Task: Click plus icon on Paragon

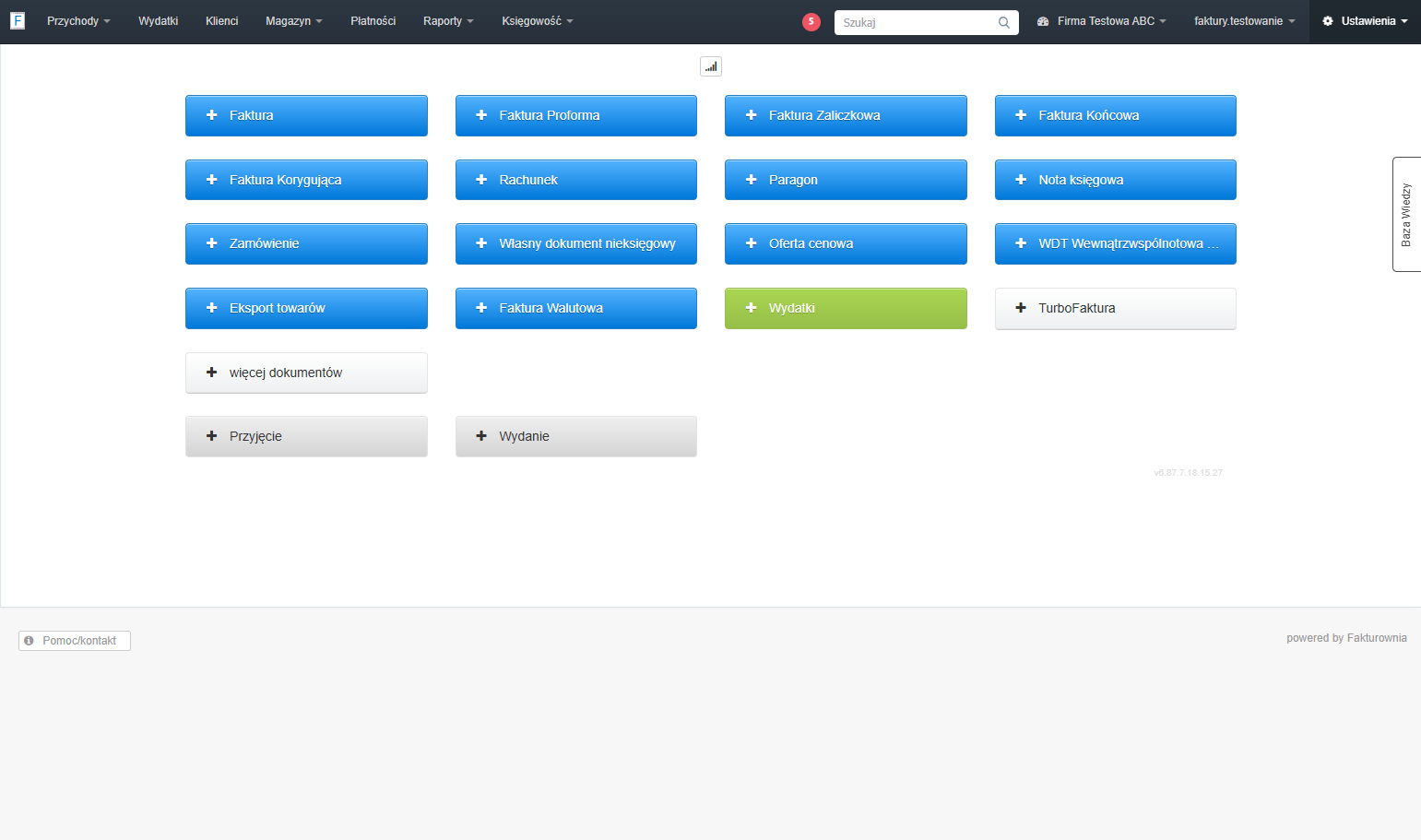Action: tap(751, 180)
